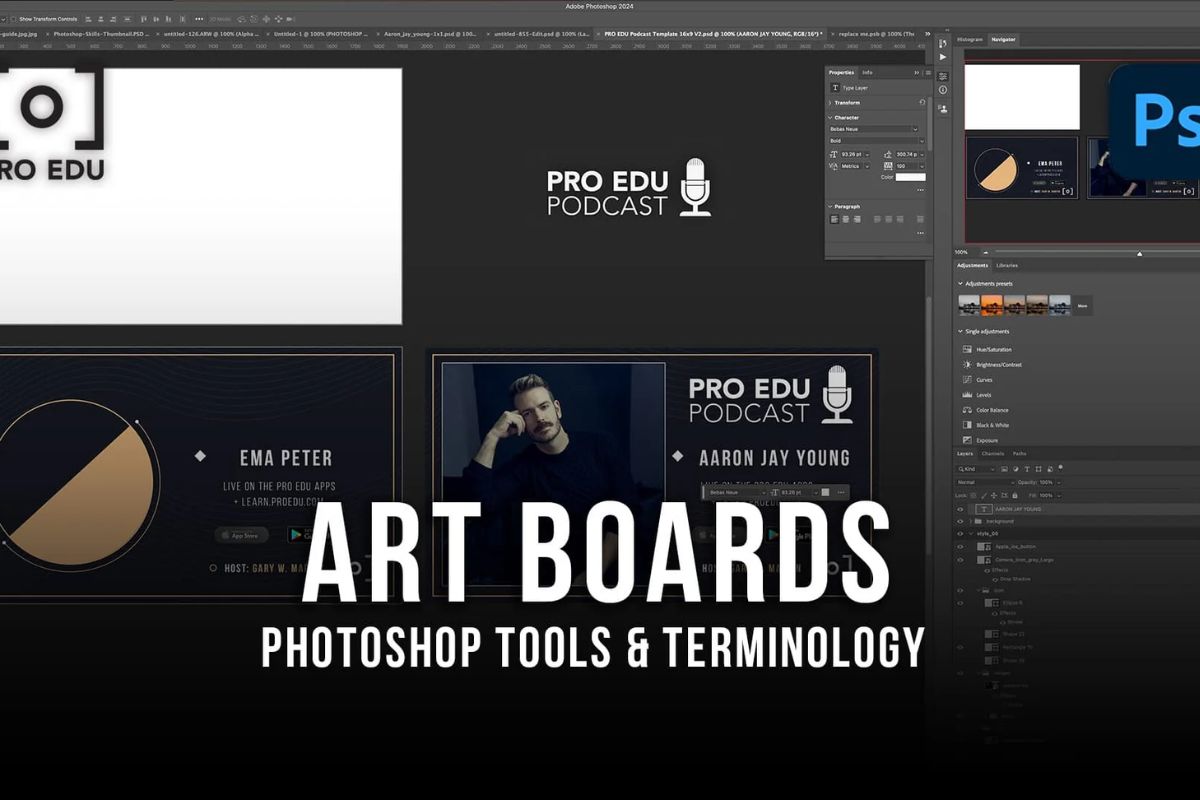The height and width of the screenshot is (800, 1200).
Task: Open the Info tab beside Properties
Action: pos(867,72)
